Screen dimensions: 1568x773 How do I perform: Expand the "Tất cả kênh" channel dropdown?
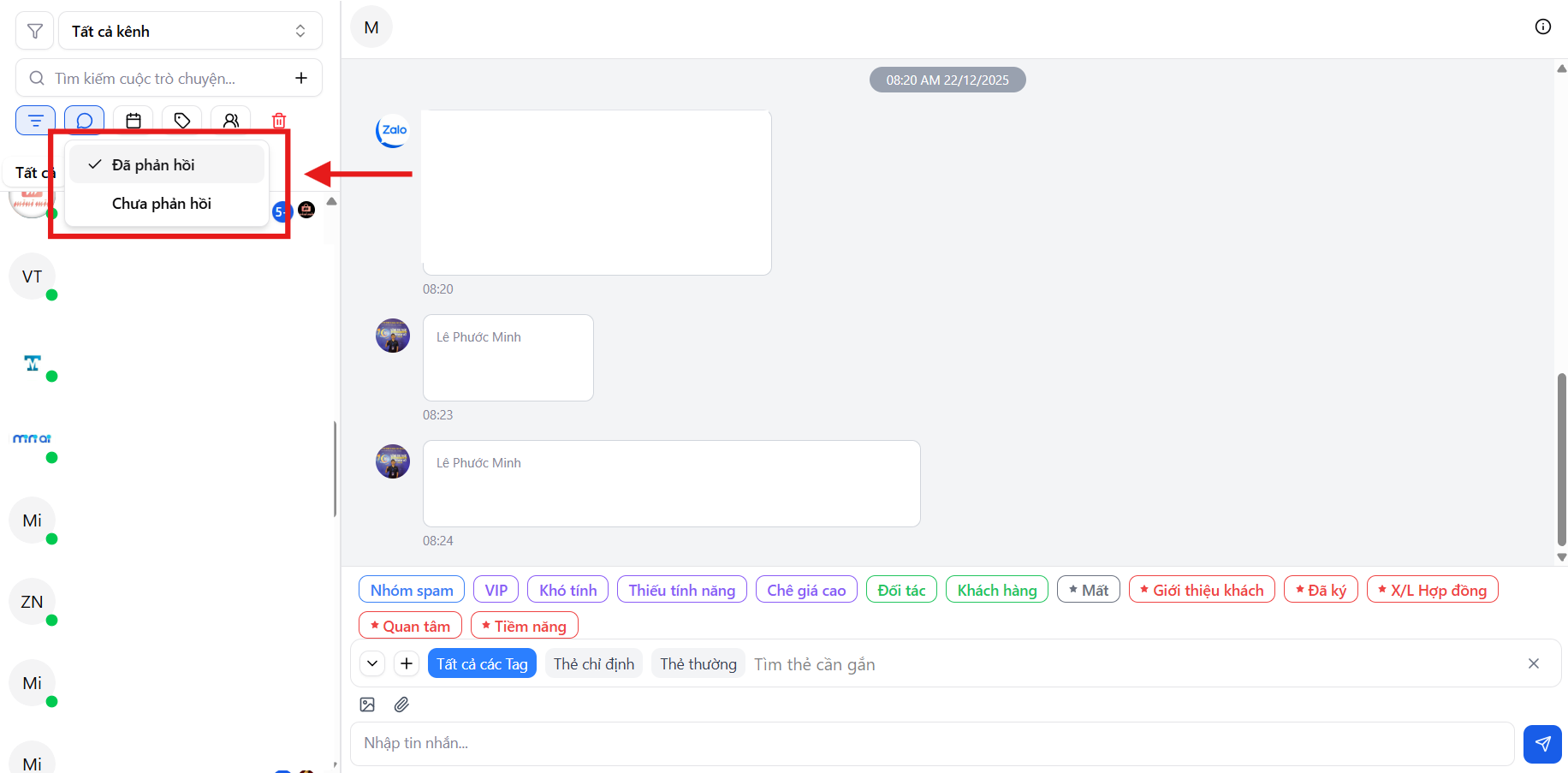pyautogui.click(x=190, y=32)
